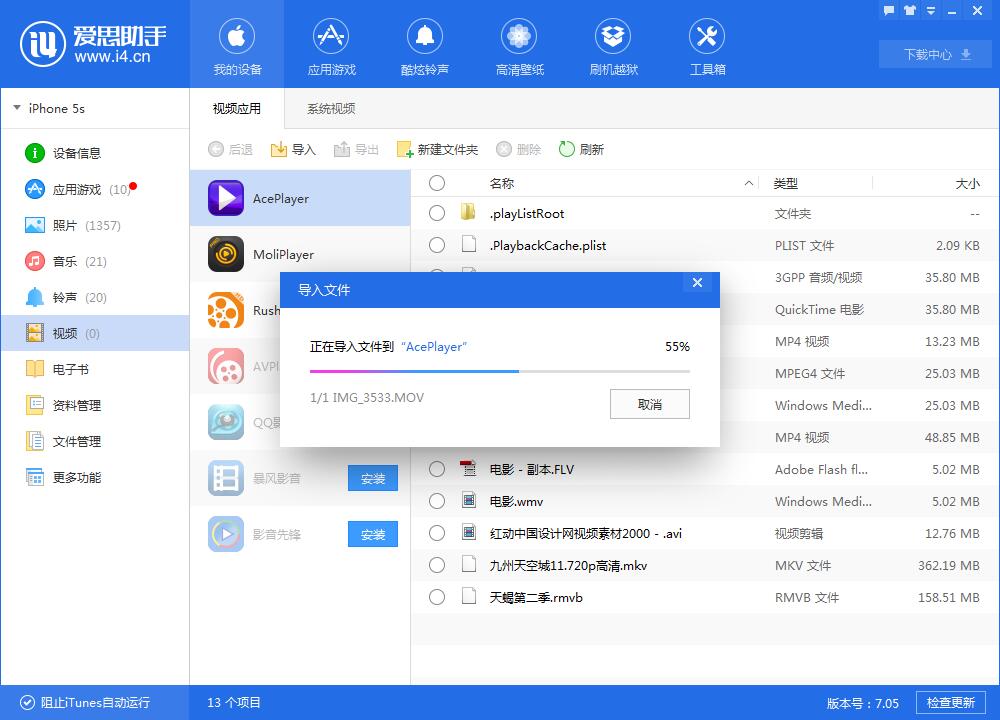Install 暴风影音 via its 安装 button
This screenshot has width=1000, height=720.
click(x=372, y=478)
